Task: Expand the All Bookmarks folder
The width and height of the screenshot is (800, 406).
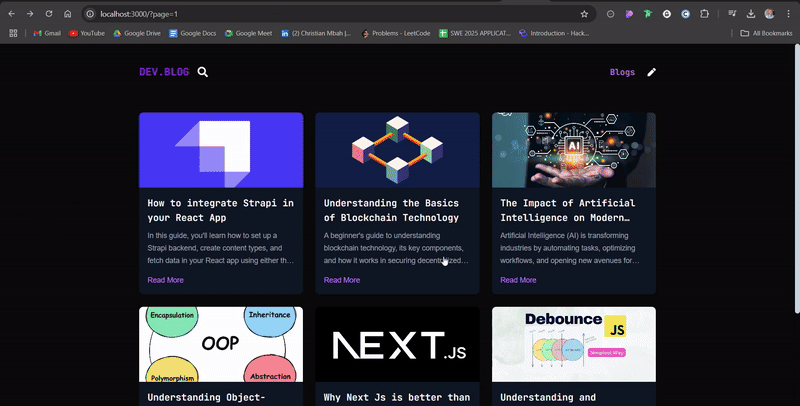Action: 766,33
